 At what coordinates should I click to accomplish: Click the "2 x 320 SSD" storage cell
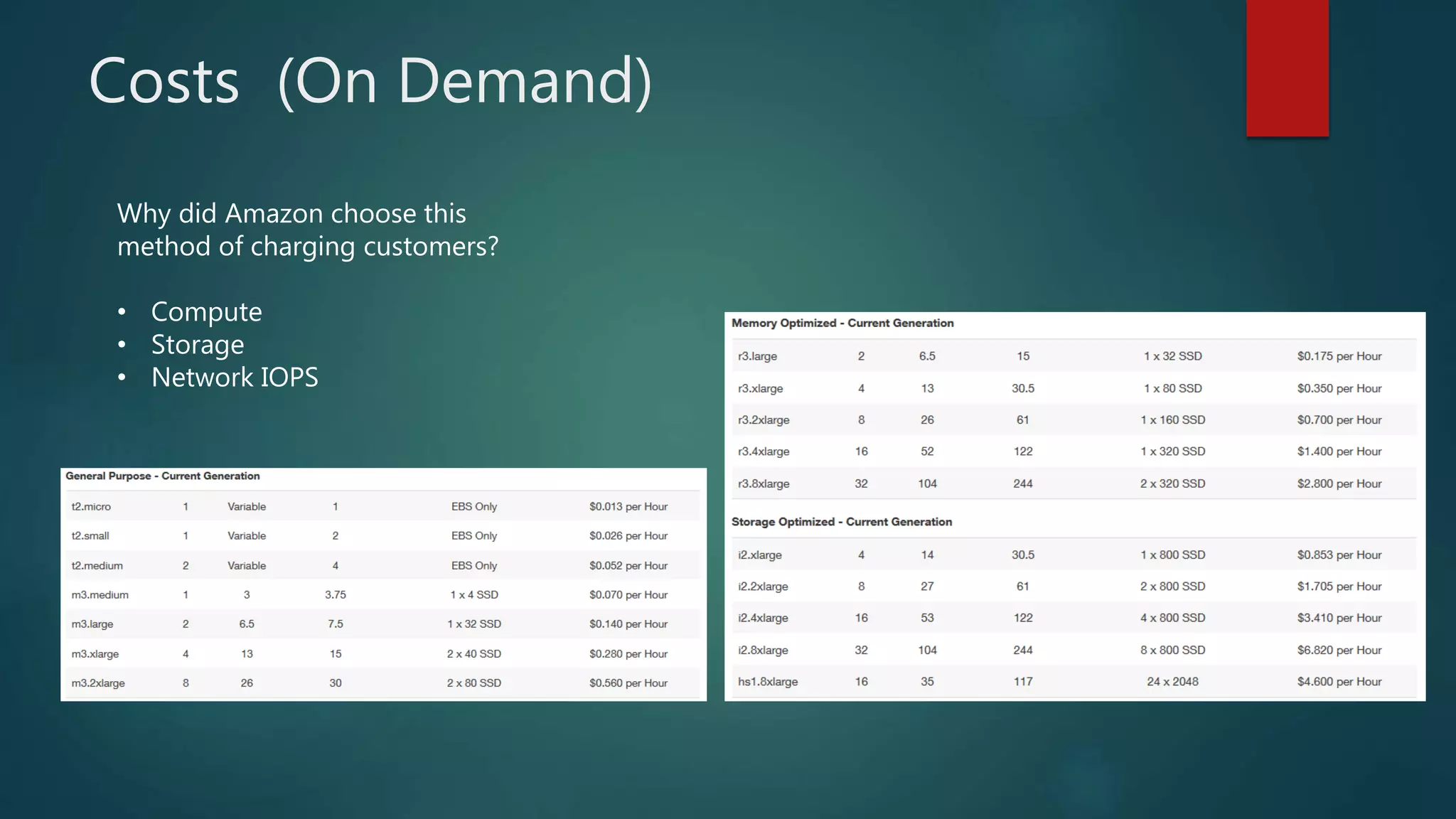pos(1173,483)
